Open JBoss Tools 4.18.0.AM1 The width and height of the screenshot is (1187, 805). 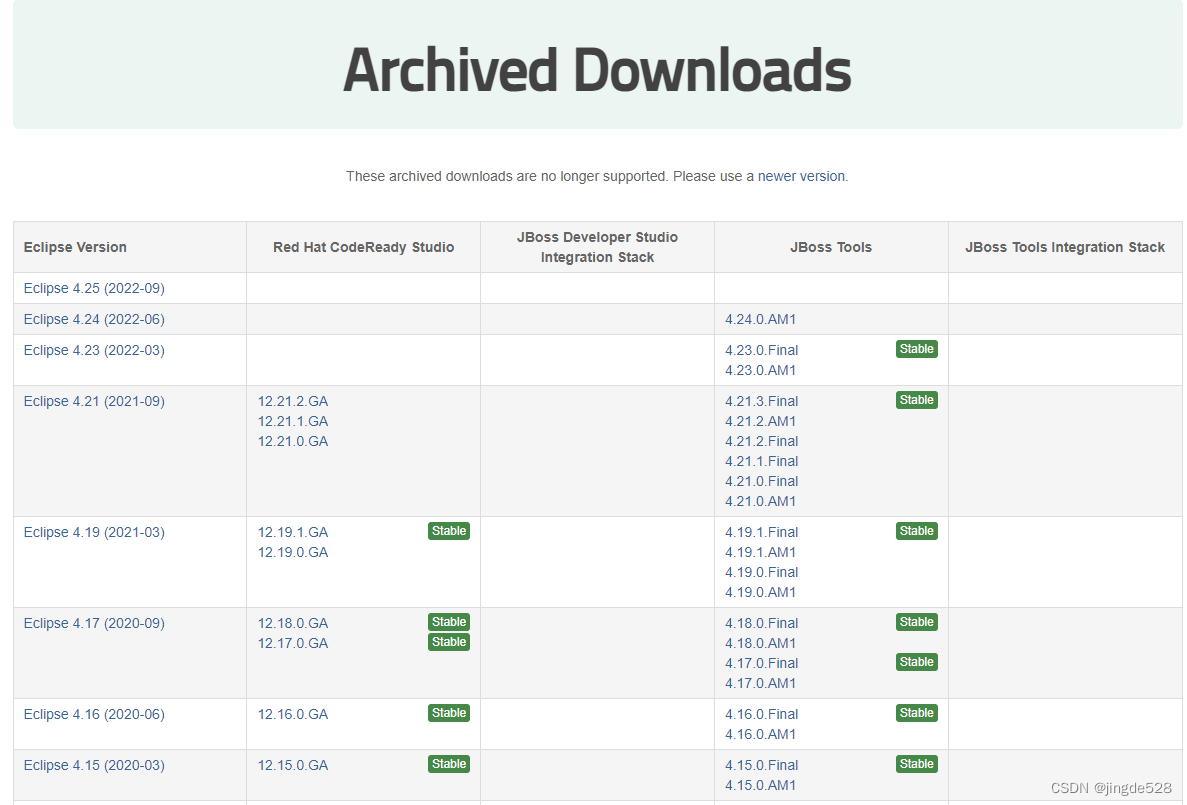click(x=761, y=643)
